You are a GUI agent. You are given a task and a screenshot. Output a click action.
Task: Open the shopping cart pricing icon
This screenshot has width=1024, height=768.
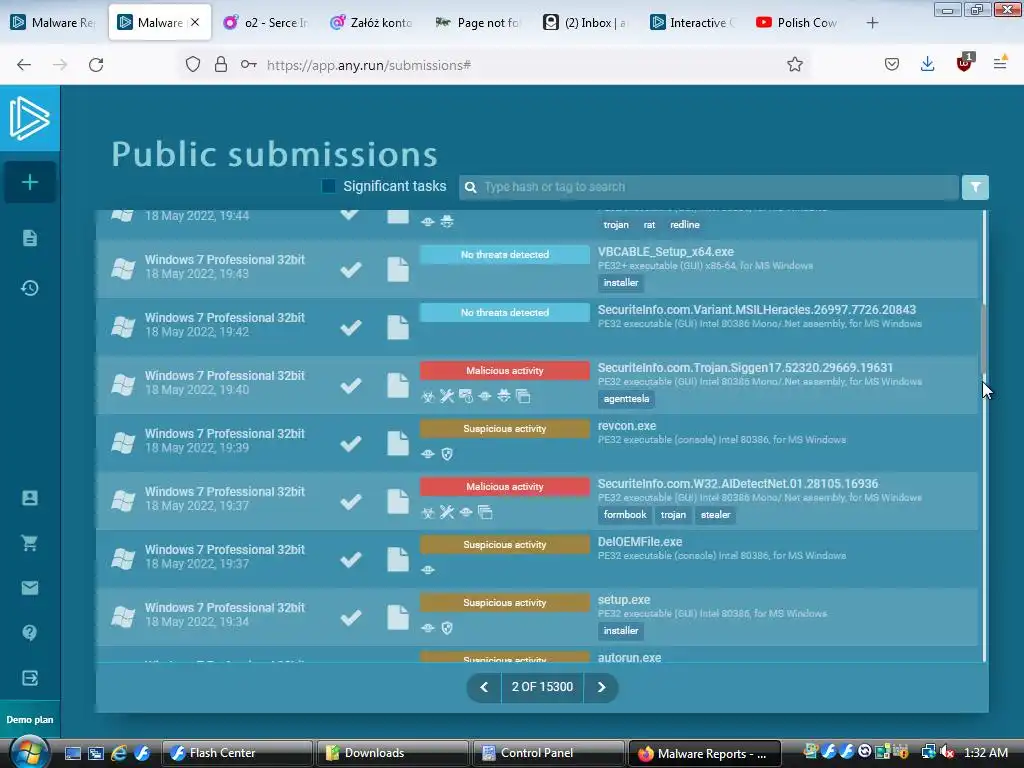tap(30, 543)
